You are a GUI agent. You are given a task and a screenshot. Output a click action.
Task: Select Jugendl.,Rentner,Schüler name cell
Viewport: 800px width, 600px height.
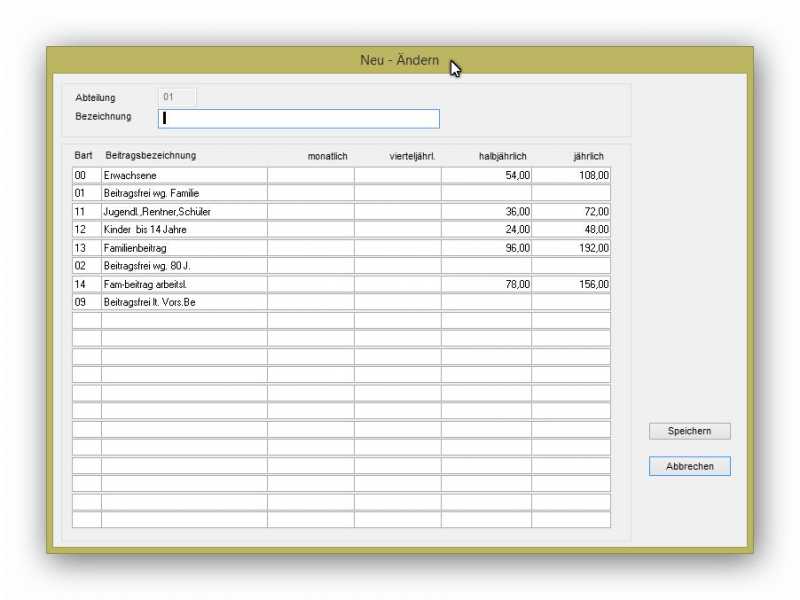click(184, 212)
